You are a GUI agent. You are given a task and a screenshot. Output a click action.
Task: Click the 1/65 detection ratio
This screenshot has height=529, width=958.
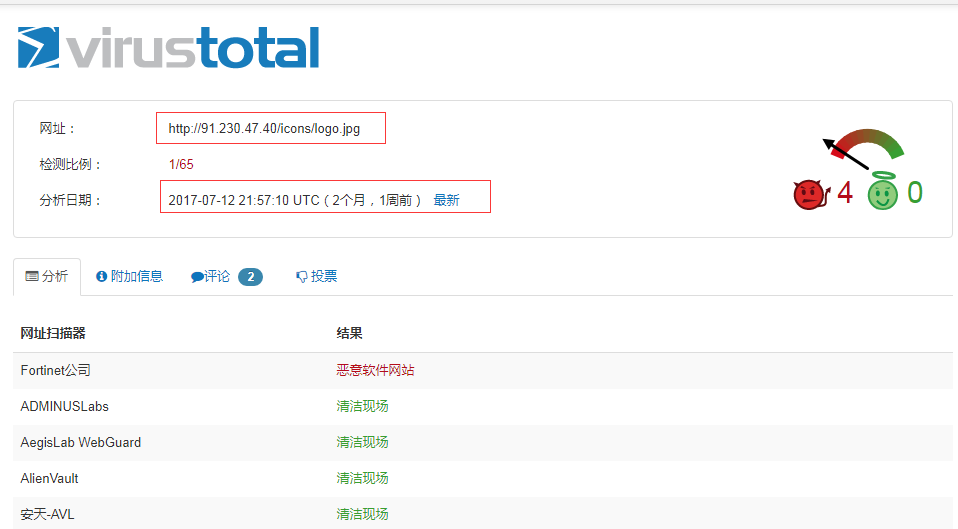coord(181,164)
